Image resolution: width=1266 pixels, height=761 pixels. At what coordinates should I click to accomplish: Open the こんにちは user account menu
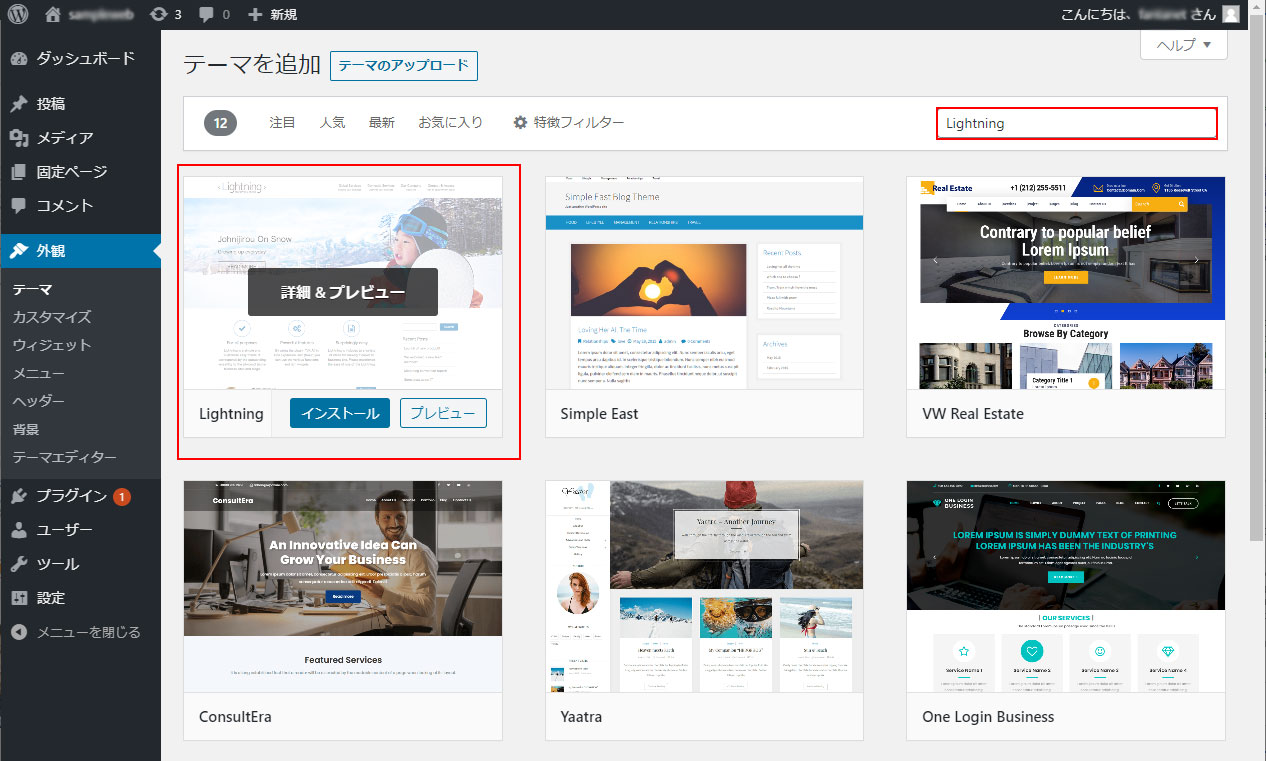pos(1151,15)
